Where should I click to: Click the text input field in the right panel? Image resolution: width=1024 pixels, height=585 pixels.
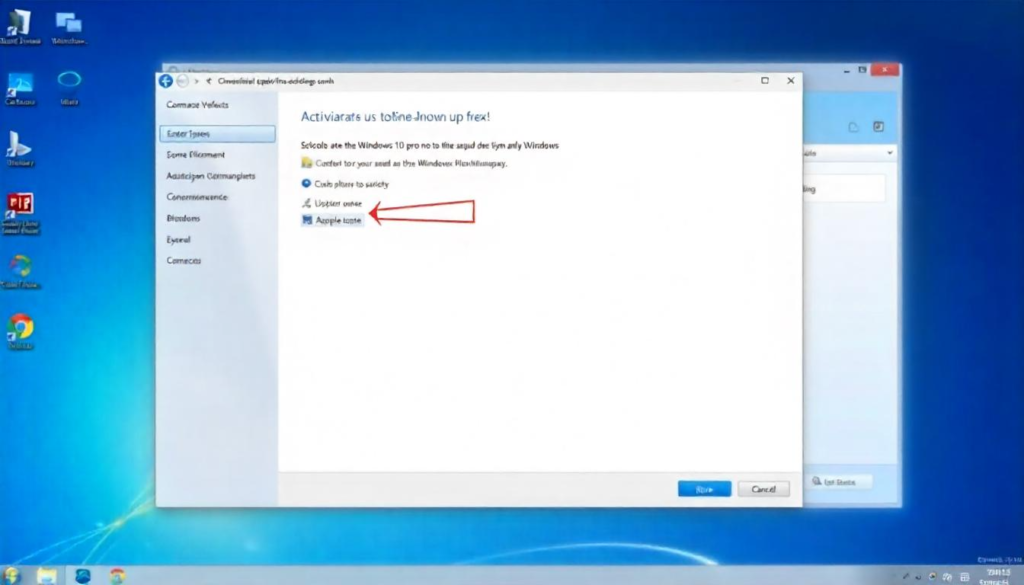pyautogui.click(x=844, y=189)
